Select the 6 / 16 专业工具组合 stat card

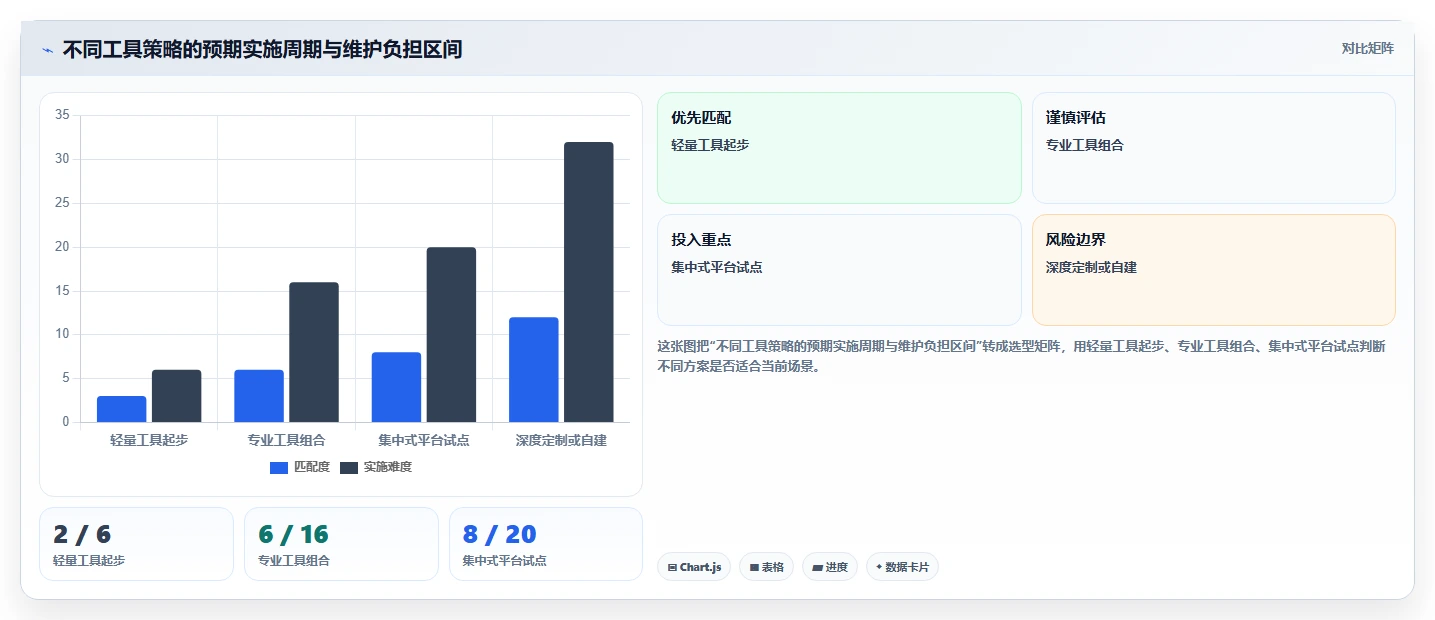[341, 544]
